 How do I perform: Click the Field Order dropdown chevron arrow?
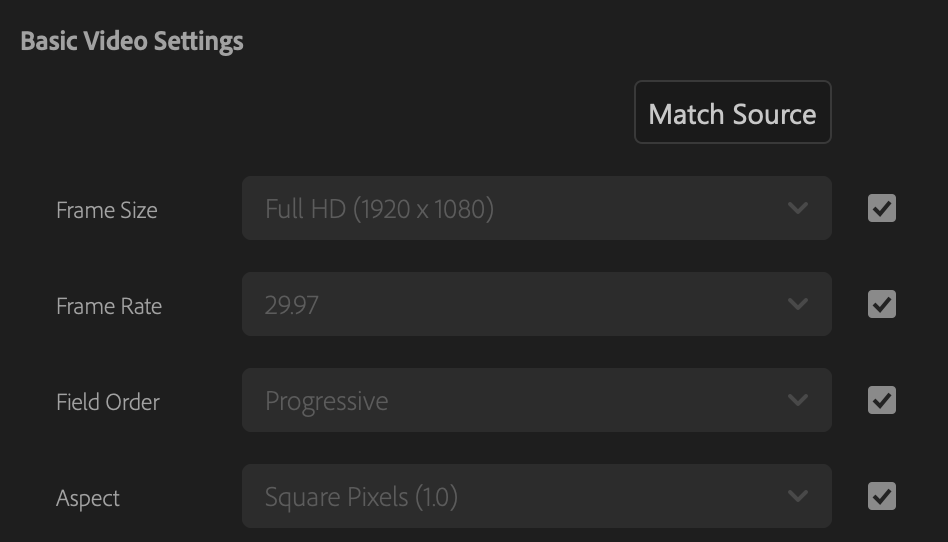798,400
